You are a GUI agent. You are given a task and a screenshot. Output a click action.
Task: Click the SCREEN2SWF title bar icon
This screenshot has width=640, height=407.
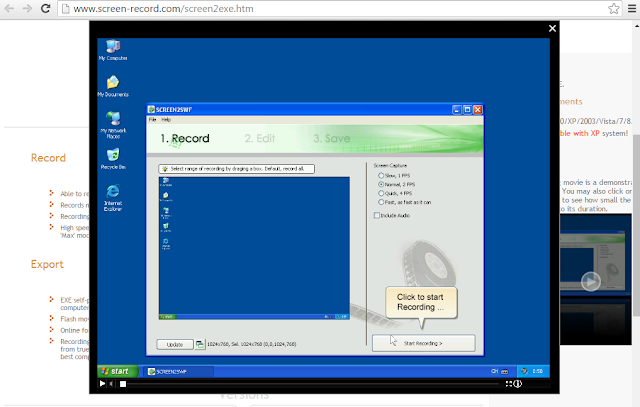[151, 109]
